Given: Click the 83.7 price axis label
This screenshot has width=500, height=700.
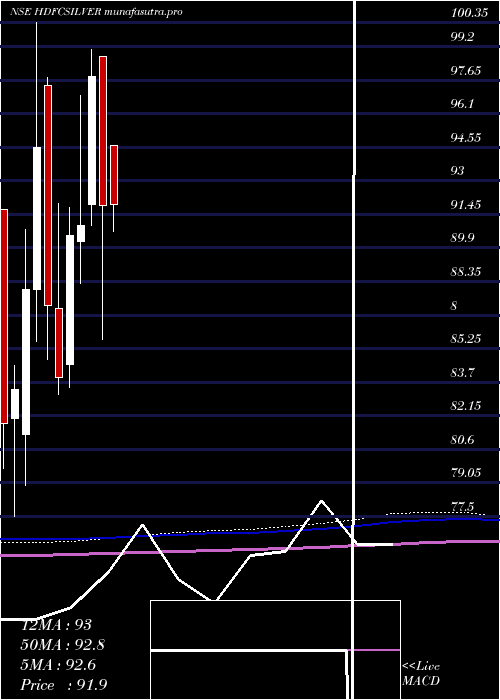Looking at the screenshot, I should point(462,372).
